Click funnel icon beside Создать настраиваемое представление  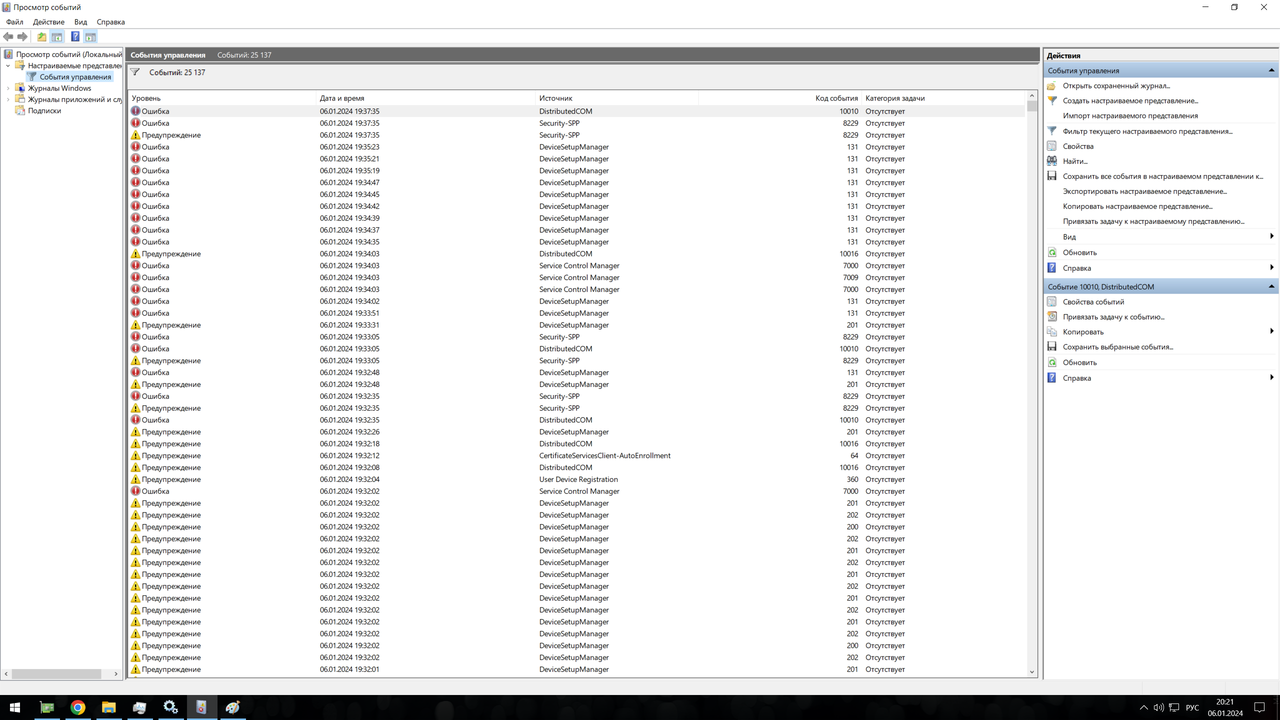click(x=1052, y=101)
